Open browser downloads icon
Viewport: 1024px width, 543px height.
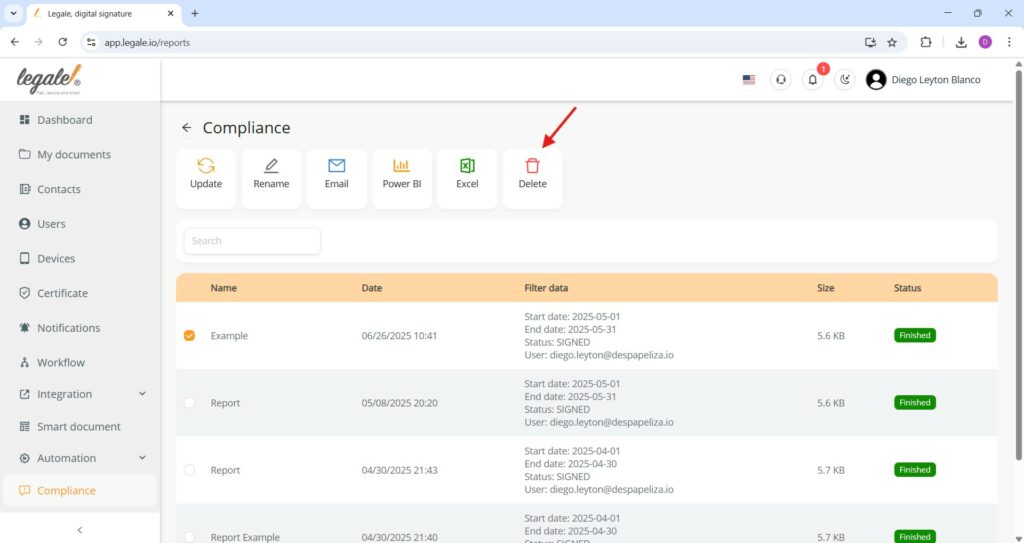[961, 42]
